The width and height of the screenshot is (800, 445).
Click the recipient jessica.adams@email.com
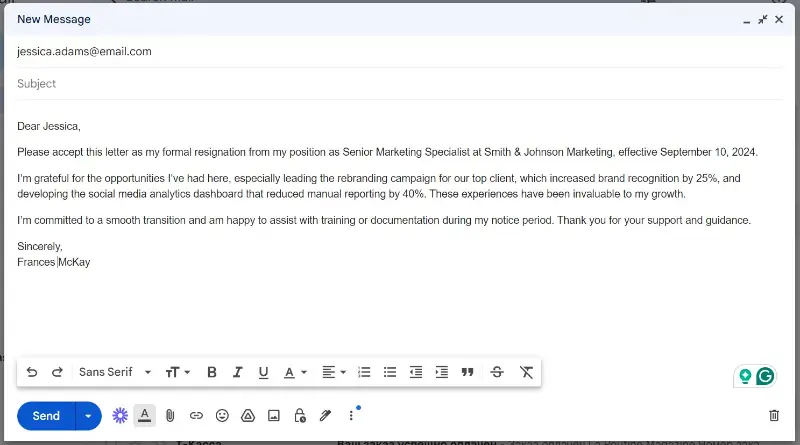(x=84, y=52)
